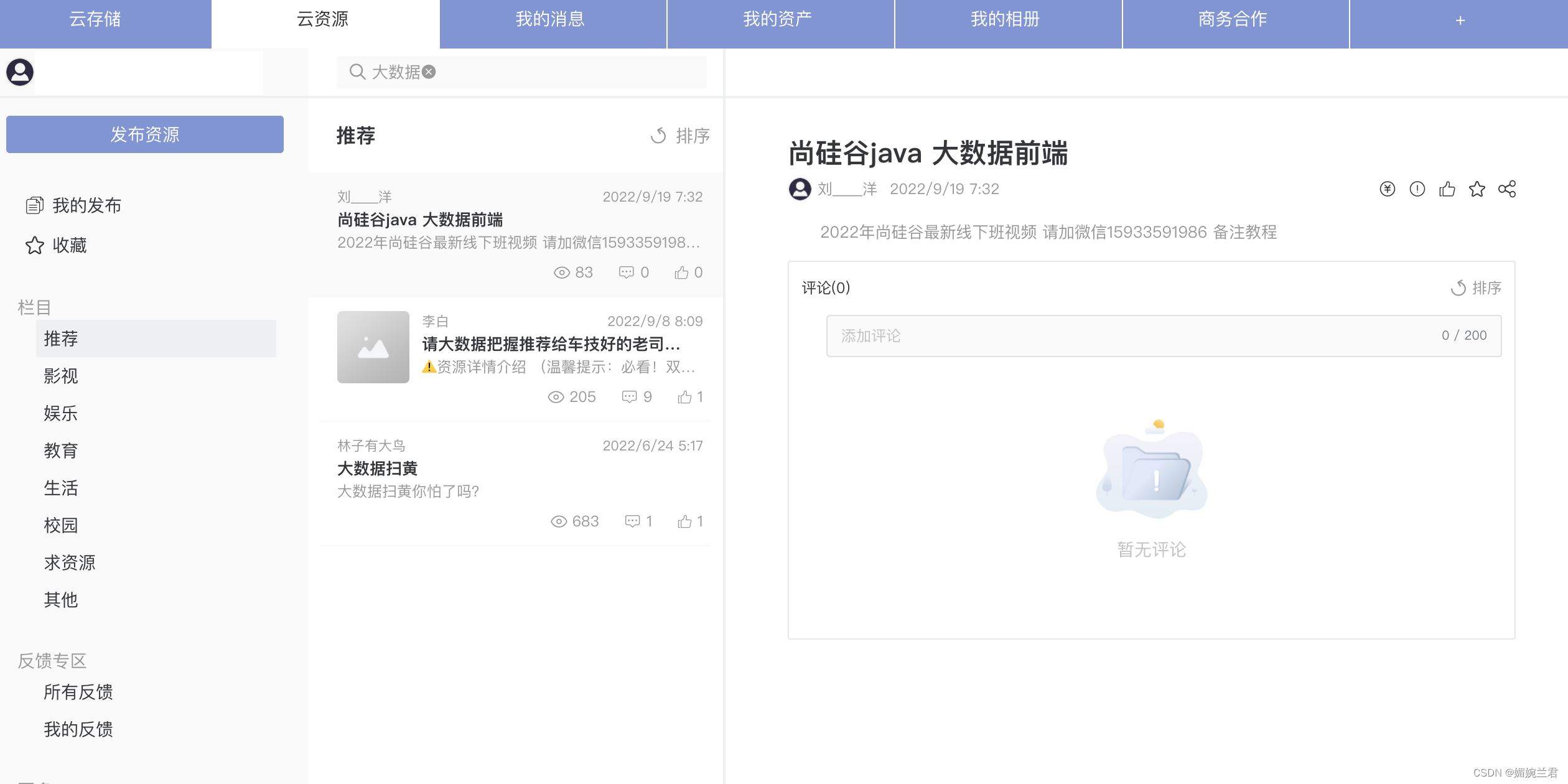Screen dimensions: 1568x784
Task: Click the 发布资源 button
Action: pos(145,134)
